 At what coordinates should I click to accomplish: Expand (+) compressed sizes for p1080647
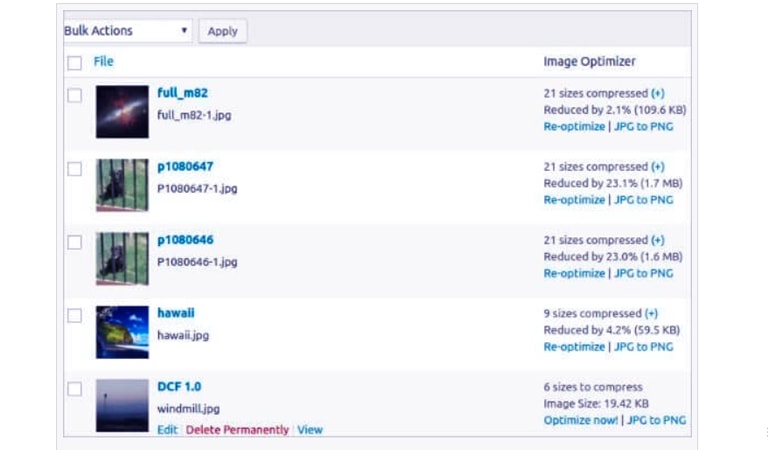(658, 166)
